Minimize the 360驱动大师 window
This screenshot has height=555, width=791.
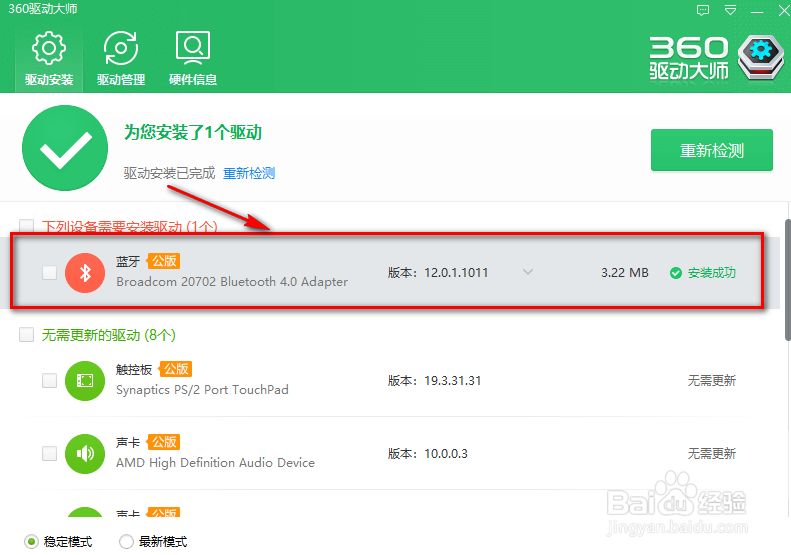[x=757, y=11]
